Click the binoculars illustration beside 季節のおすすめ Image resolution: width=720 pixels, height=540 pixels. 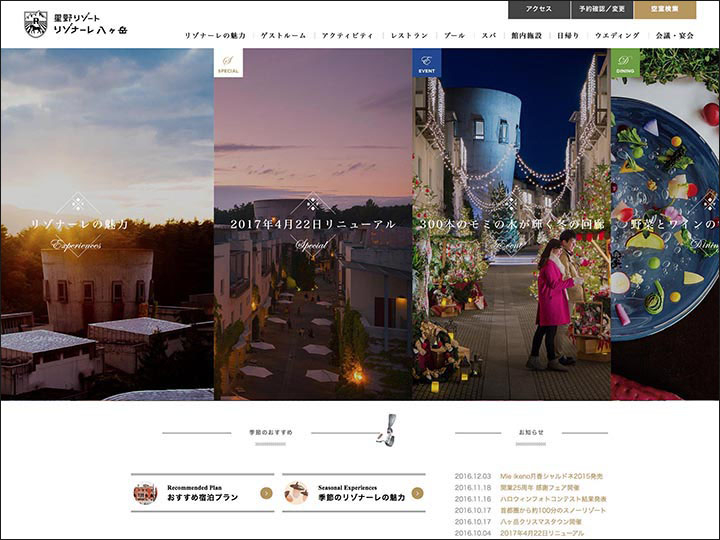click(385, 432)
